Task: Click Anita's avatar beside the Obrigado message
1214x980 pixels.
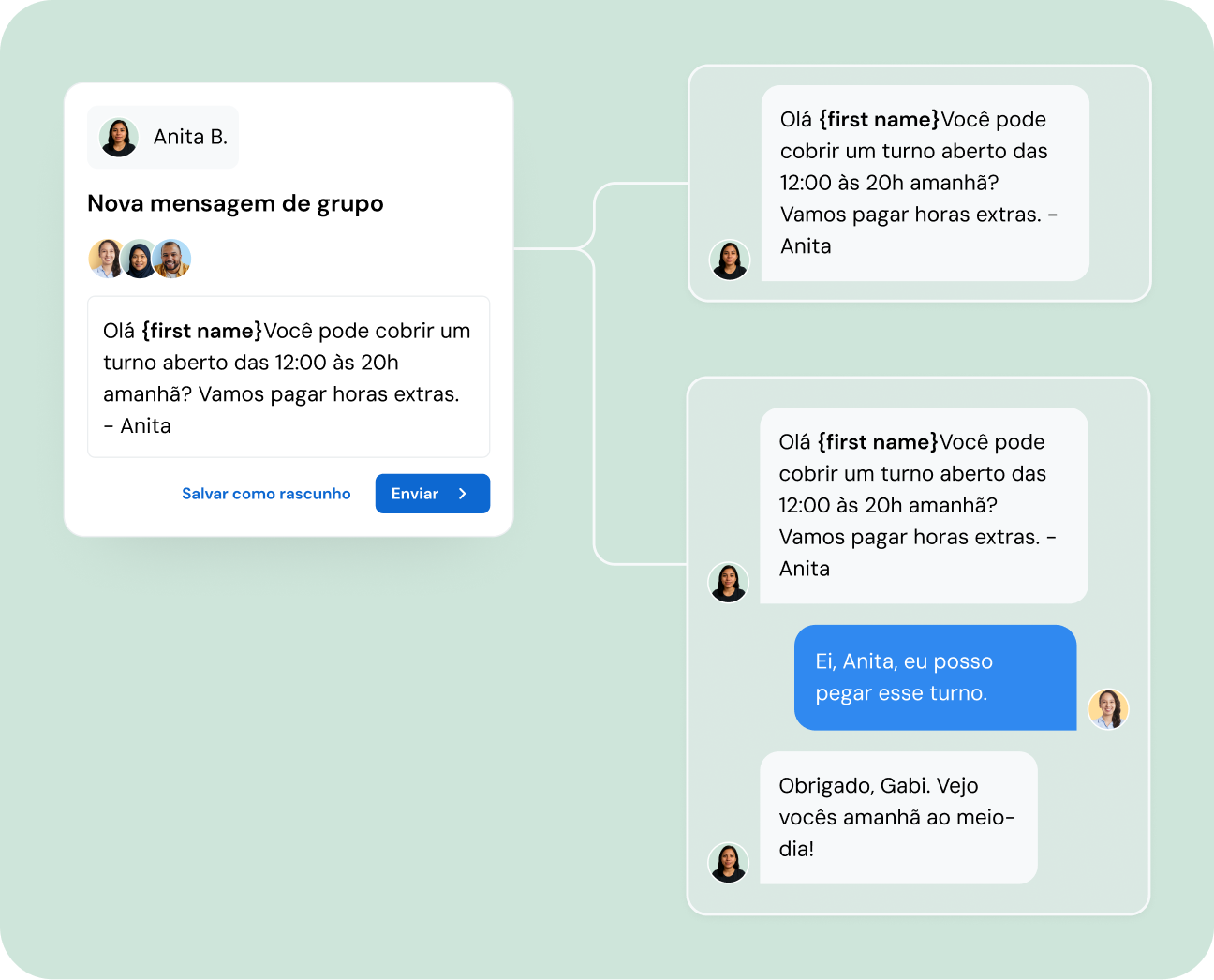Action: (x=728, y=863)
